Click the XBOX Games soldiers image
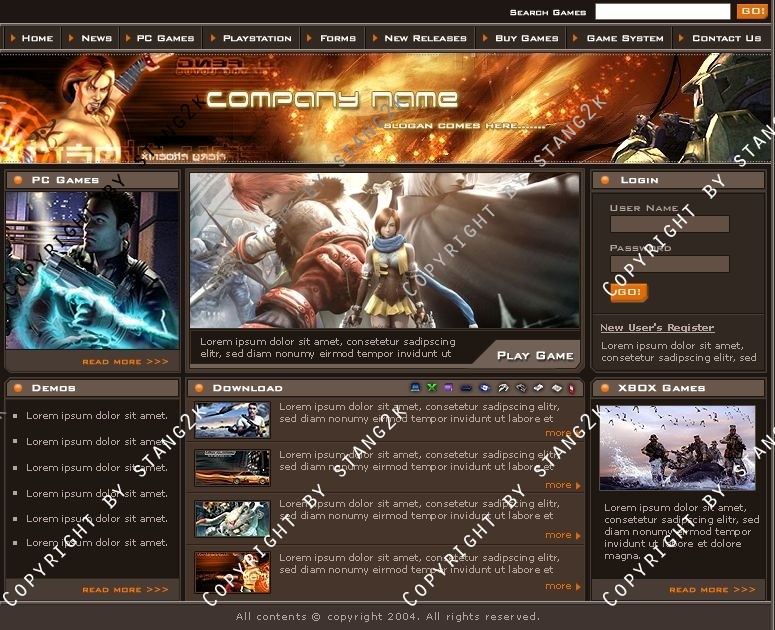 (x=677, y=448)
